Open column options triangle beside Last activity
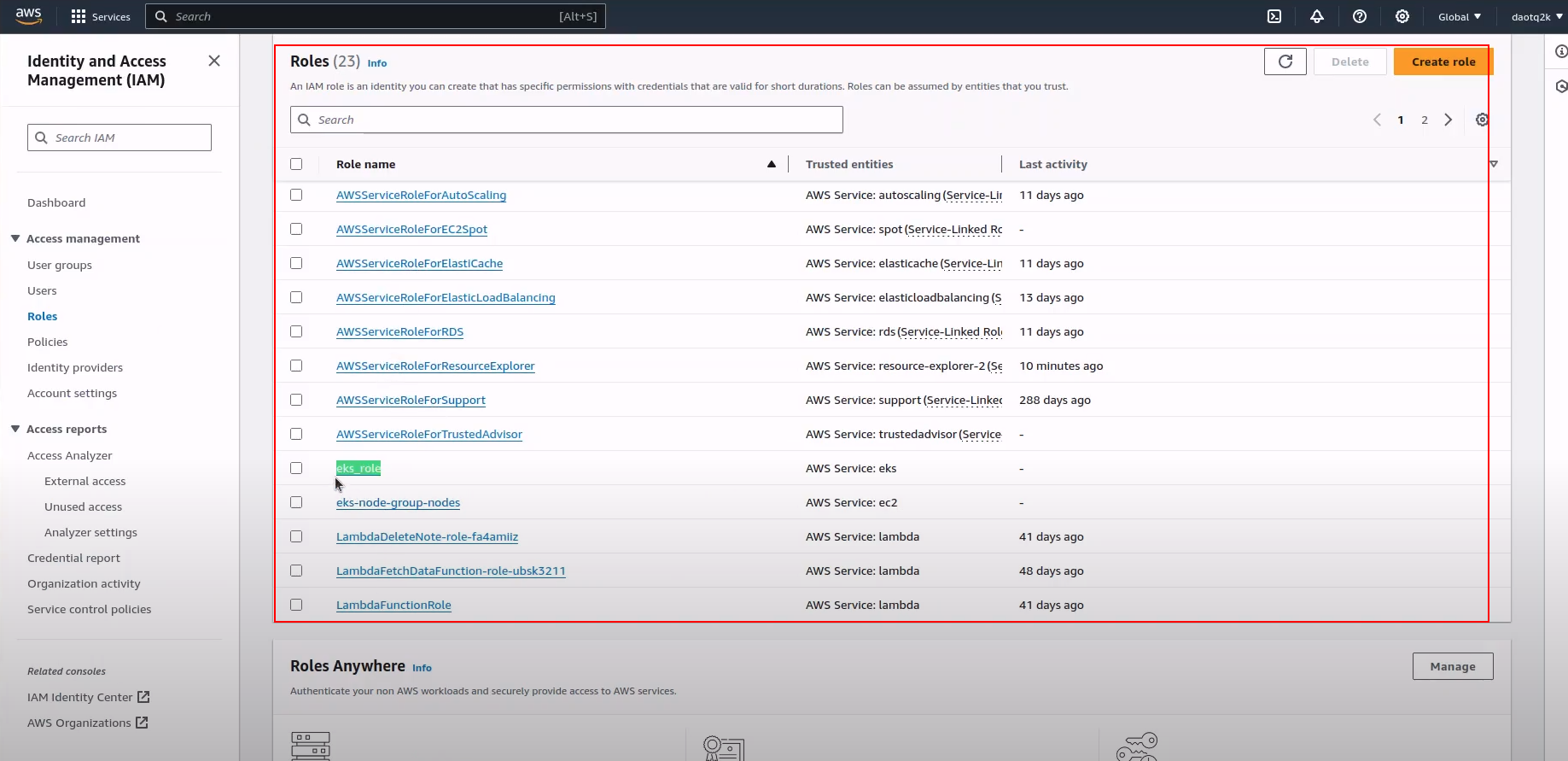1568x761 pixels. click(1494, 164)
